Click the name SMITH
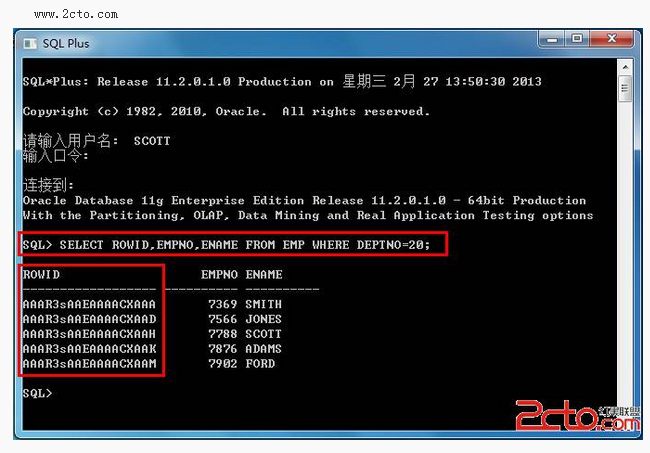650x453 pixels. pyautogui.click(x=263, y=304)
